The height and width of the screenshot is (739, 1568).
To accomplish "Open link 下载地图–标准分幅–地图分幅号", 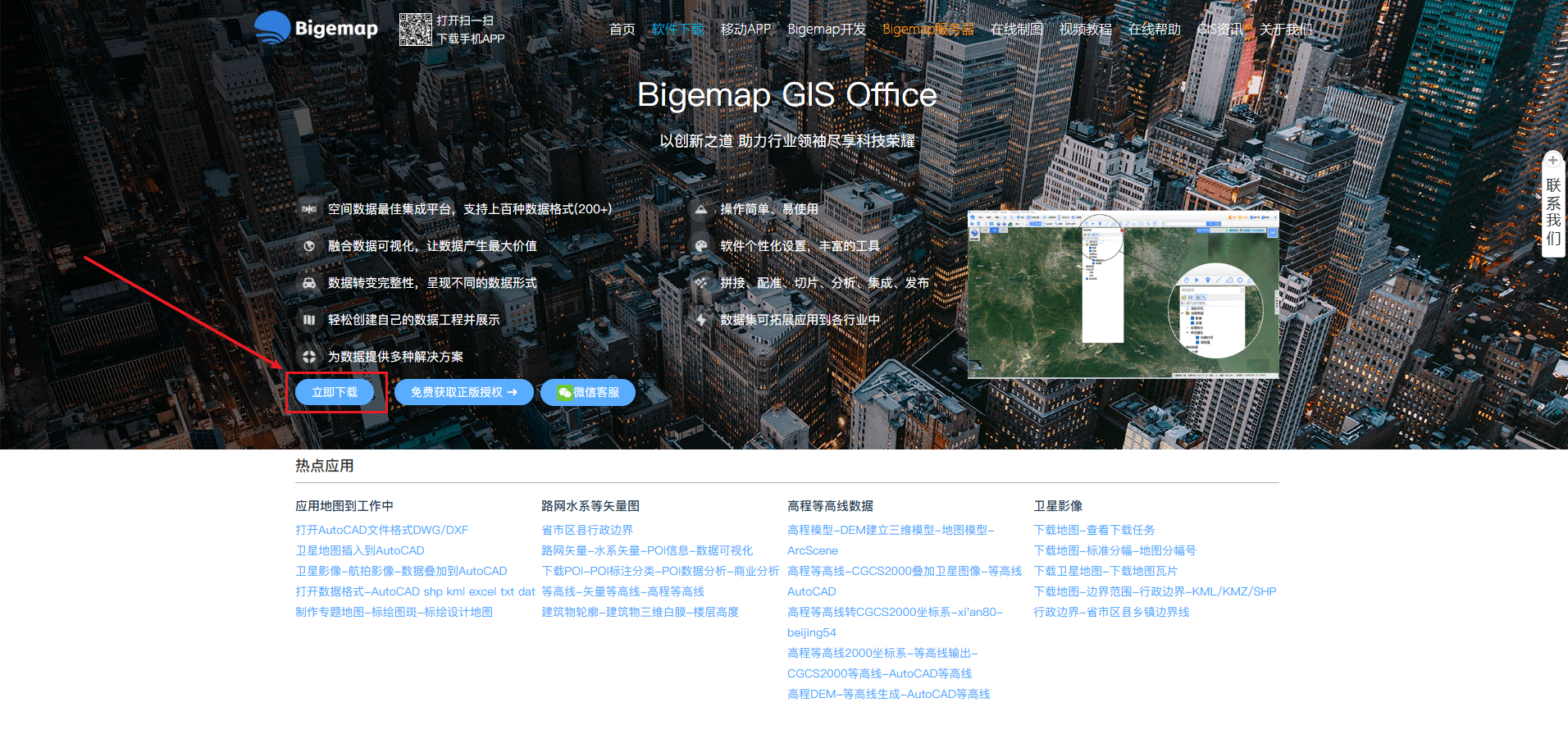I will [x=1115, y=550].
